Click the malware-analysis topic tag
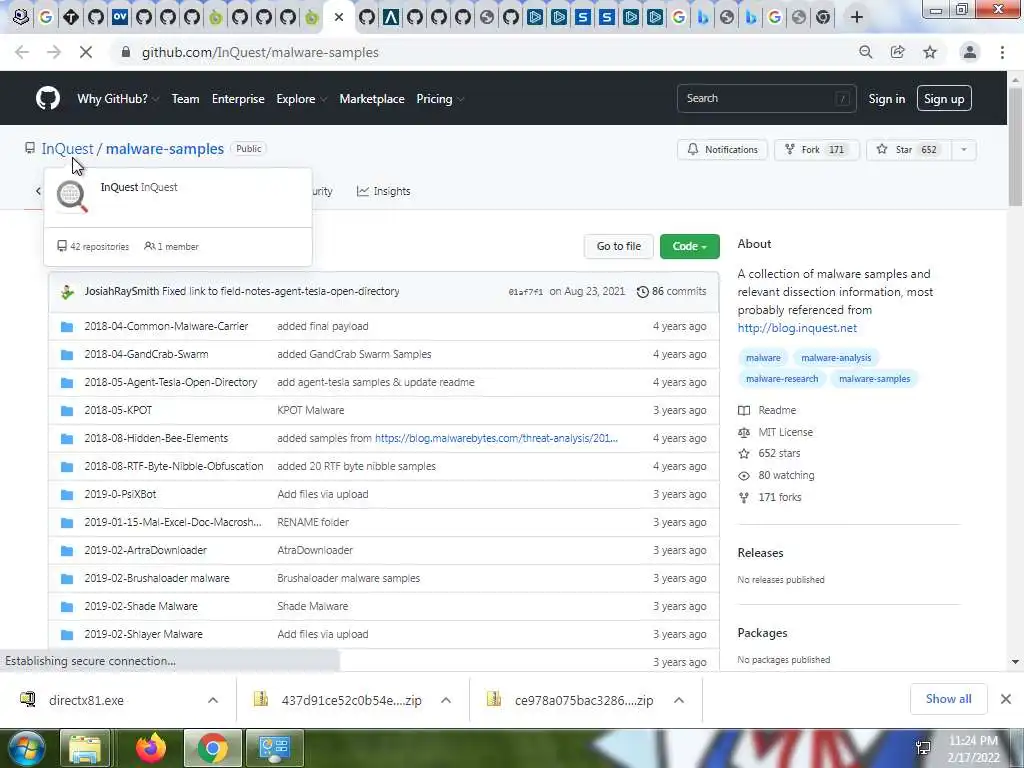 click(x=836, y=358)
